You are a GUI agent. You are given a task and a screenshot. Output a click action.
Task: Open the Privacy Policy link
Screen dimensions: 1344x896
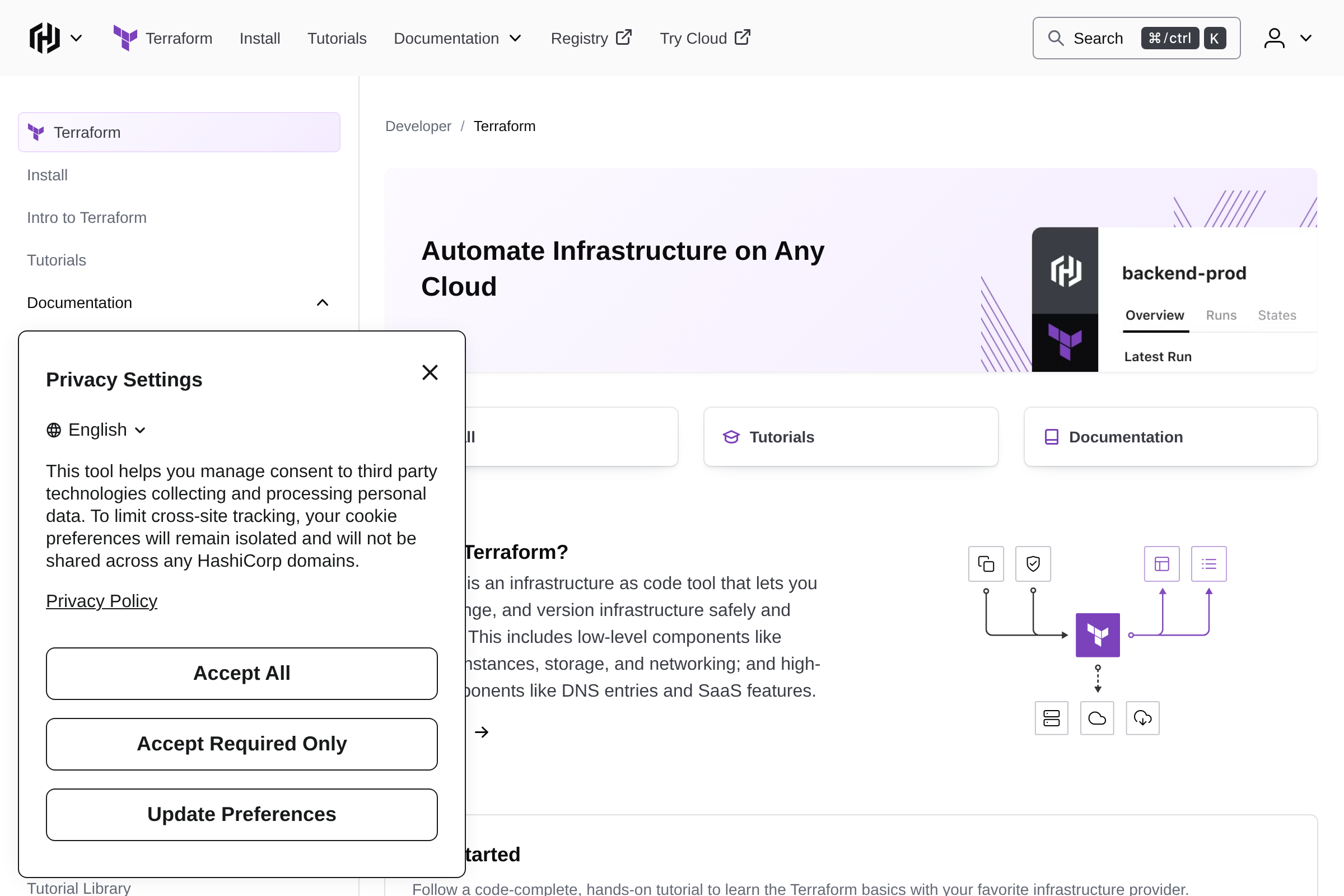[101, 600]
